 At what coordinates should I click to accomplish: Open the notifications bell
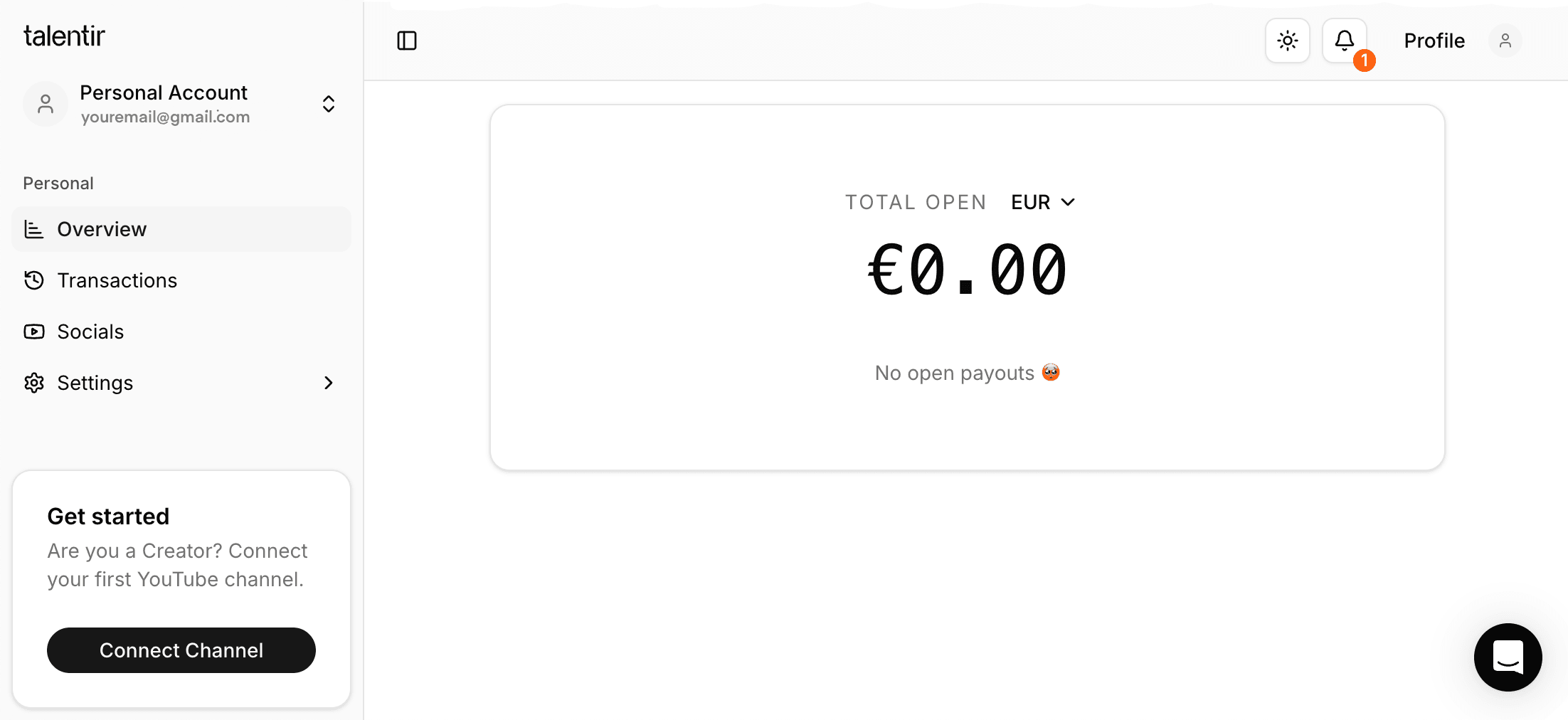1344,40
